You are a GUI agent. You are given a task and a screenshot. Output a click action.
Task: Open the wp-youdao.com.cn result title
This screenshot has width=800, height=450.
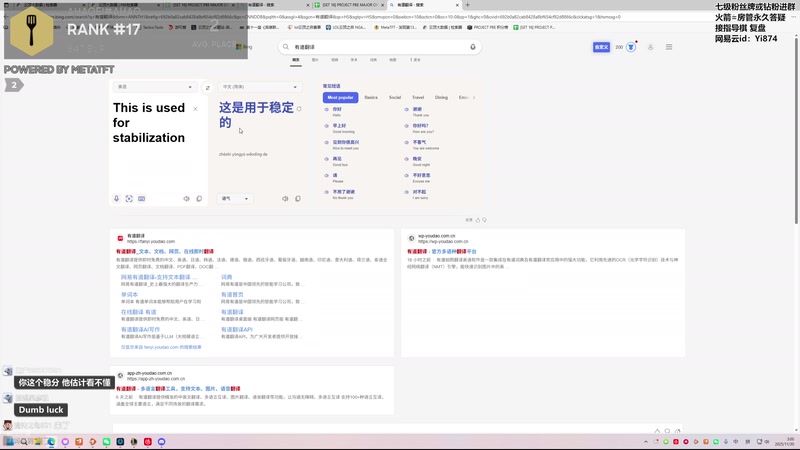441,252
